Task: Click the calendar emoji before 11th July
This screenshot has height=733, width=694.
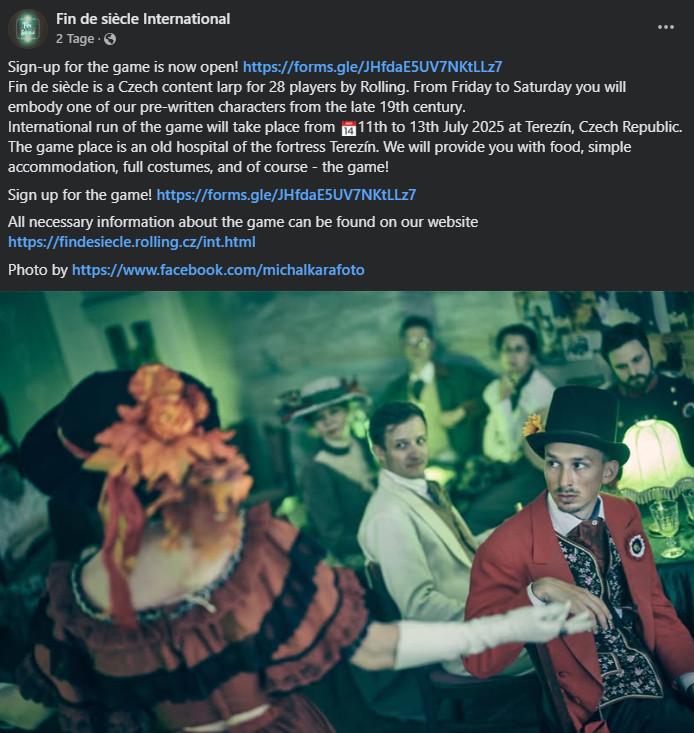Action: [x=349, y=128]
